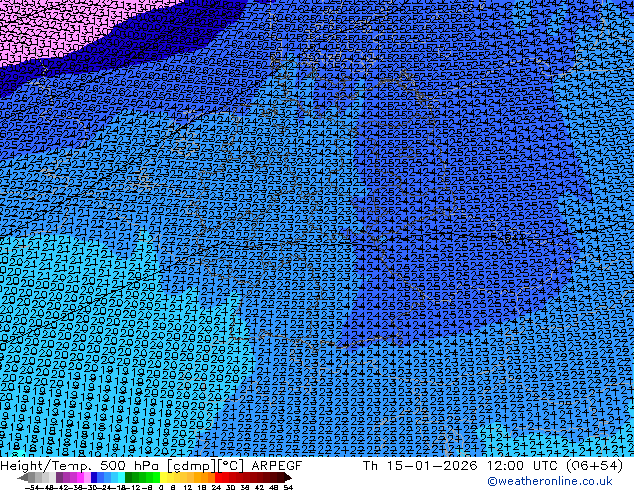
Task: Click the grey left arrow end of colorbar
Action: (23, 477)
